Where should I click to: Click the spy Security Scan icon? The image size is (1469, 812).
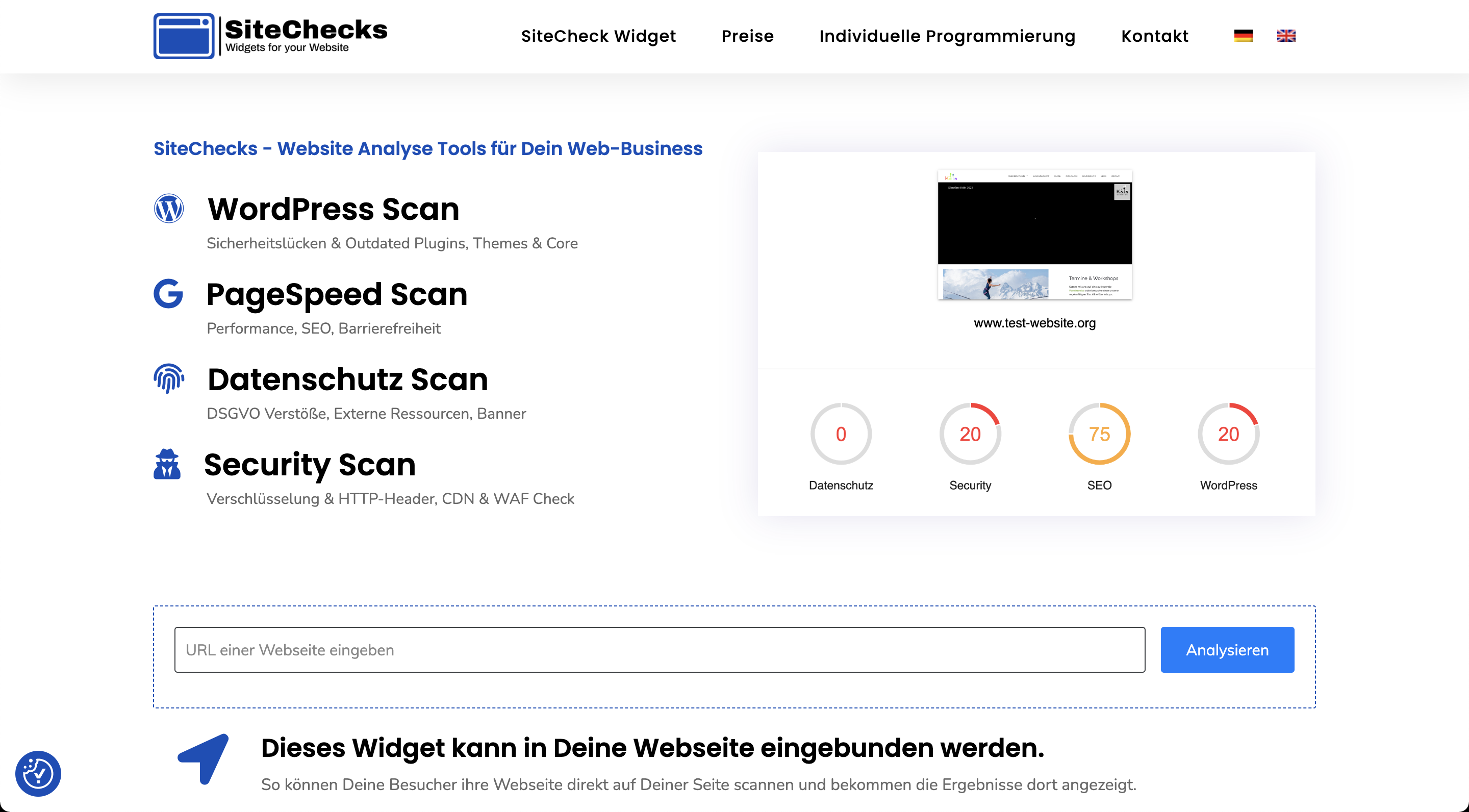pos(167,464)
